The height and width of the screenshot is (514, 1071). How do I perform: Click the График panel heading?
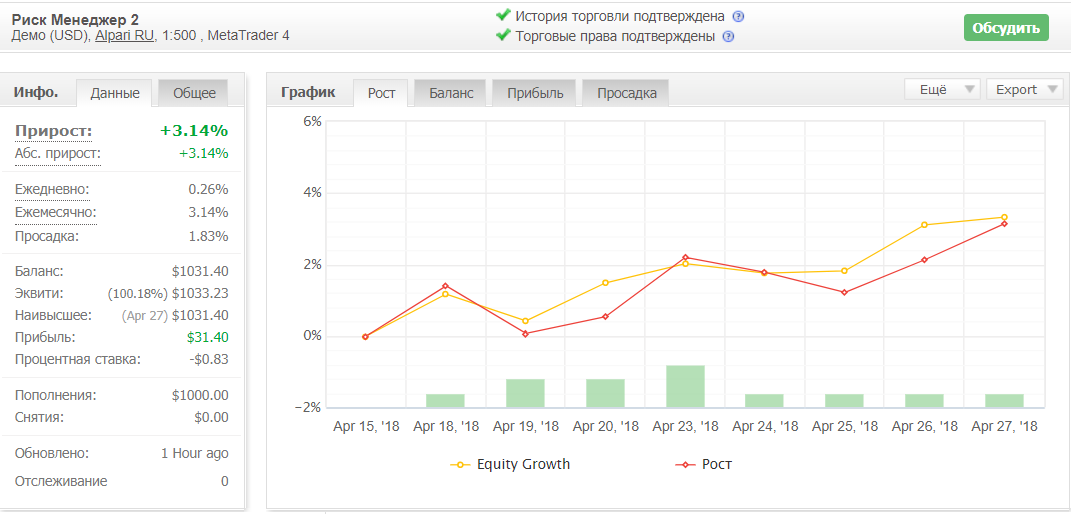308,92
